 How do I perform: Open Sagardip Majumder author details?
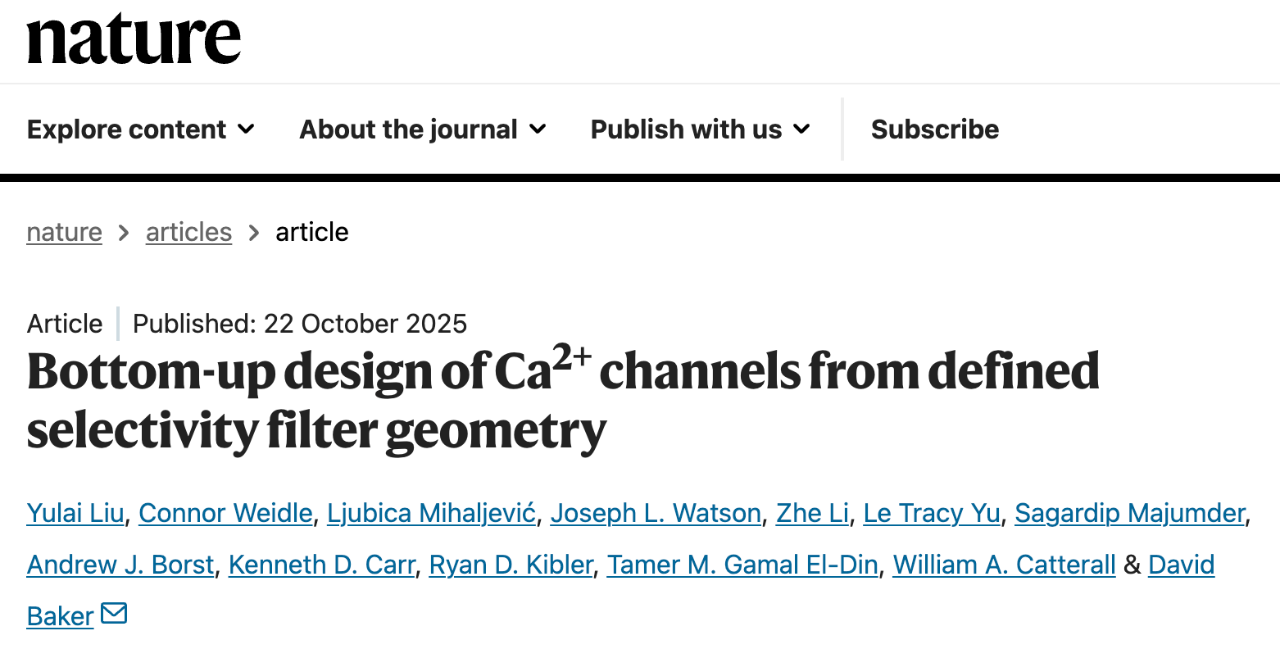click(x=1130, y=513)
